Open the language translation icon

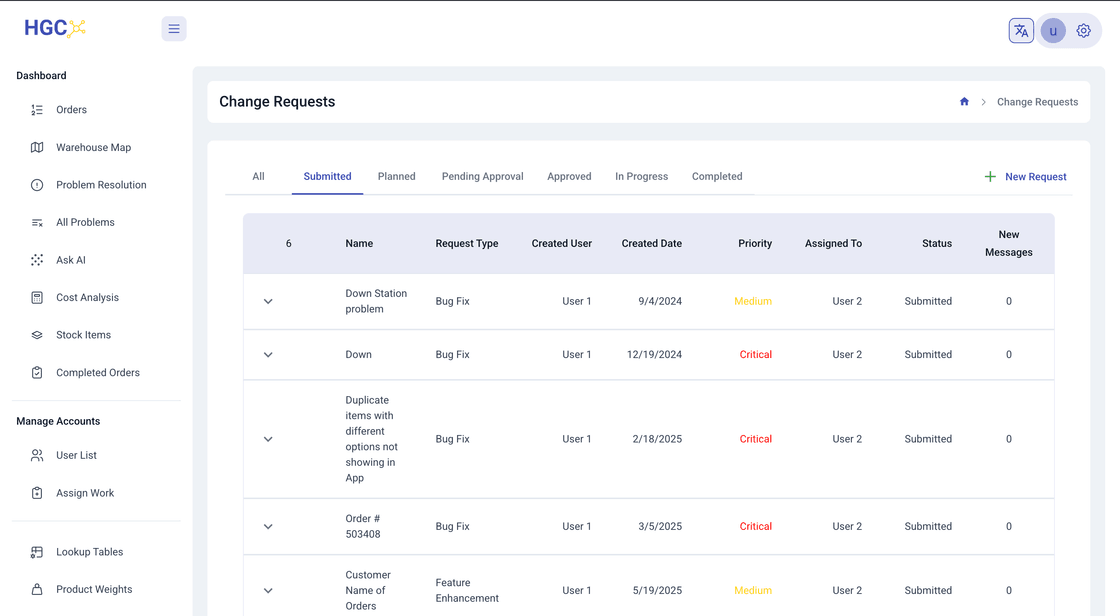coord(1021,31)
